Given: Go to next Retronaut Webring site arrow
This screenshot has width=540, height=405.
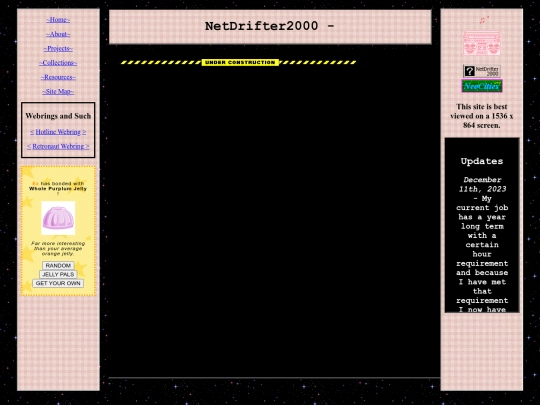Looking at the screenshot, I should pos(87,146).
